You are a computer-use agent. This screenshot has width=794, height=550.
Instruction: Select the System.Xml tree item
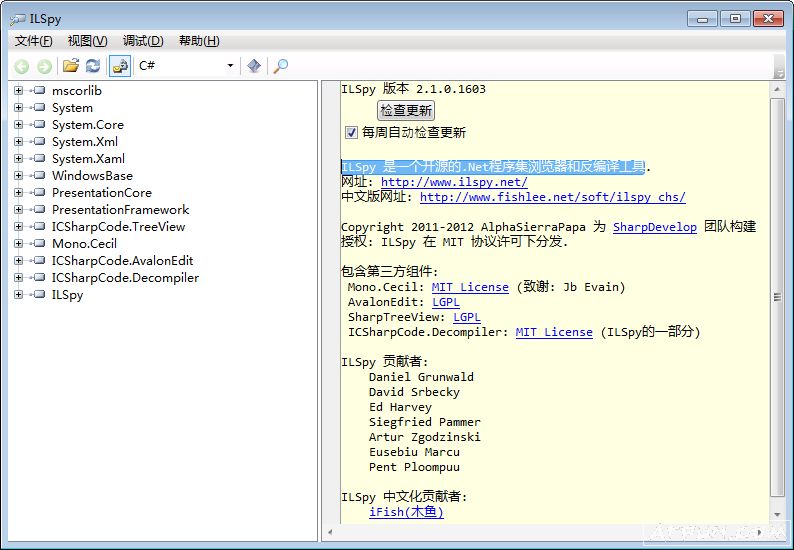pos(85,142)
